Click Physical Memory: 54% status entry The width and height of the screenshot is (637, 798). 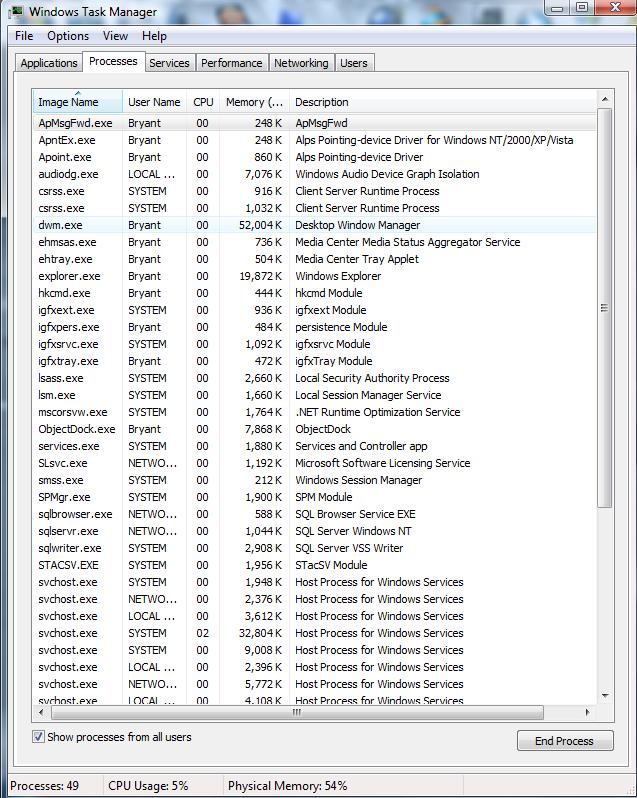(287, 786)
